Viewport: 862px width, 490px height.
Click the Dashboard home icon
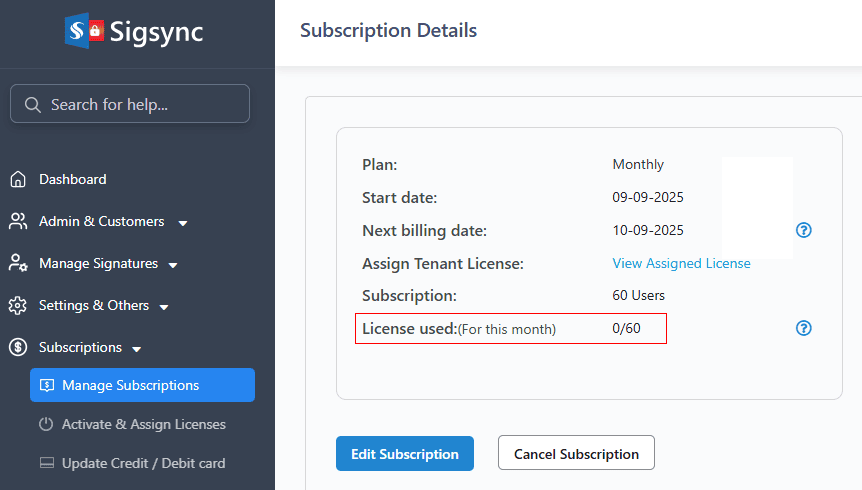click(18, 180)
